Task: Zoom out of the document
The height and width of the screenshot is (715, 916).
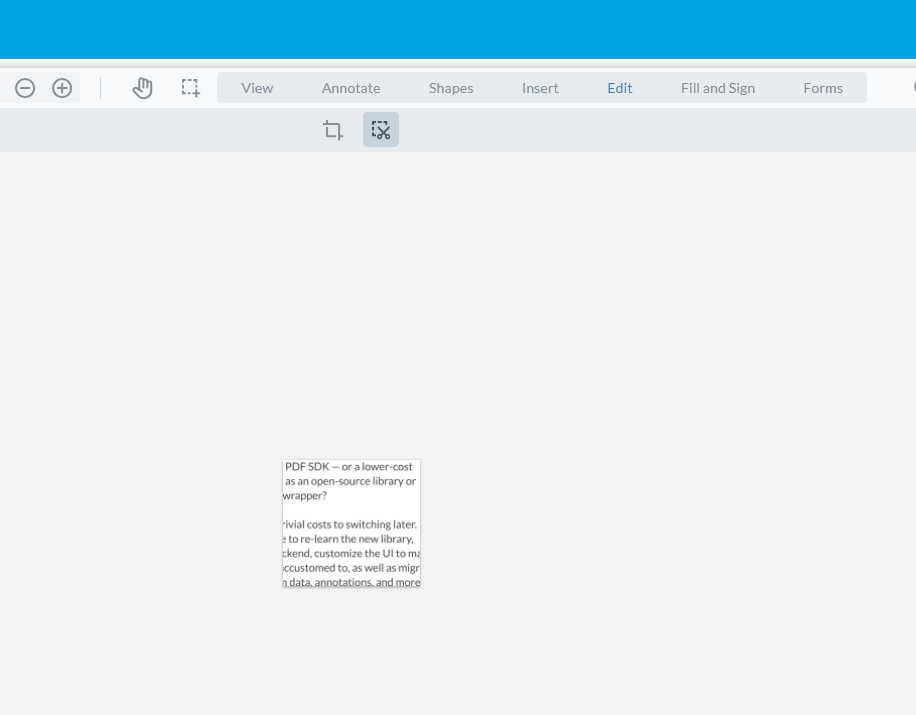Action: pos(25,88)
